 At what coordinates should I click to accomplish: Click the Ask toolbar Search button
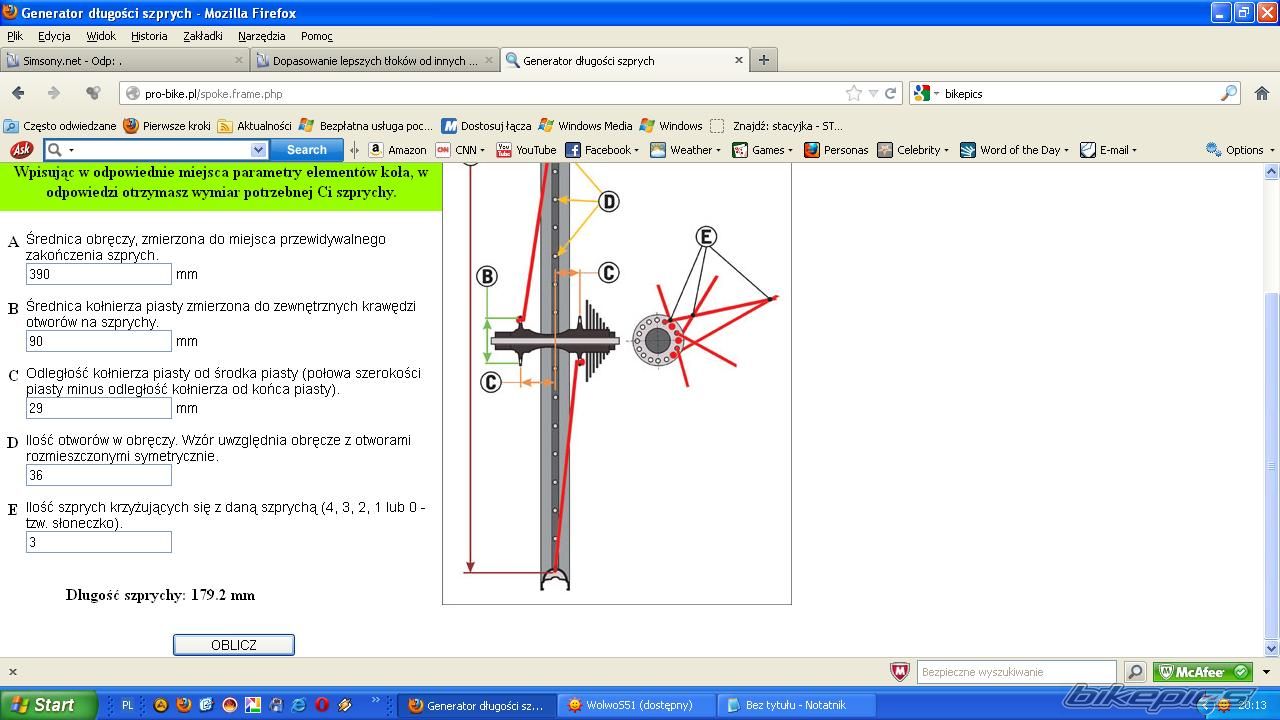tap(306, 150)
